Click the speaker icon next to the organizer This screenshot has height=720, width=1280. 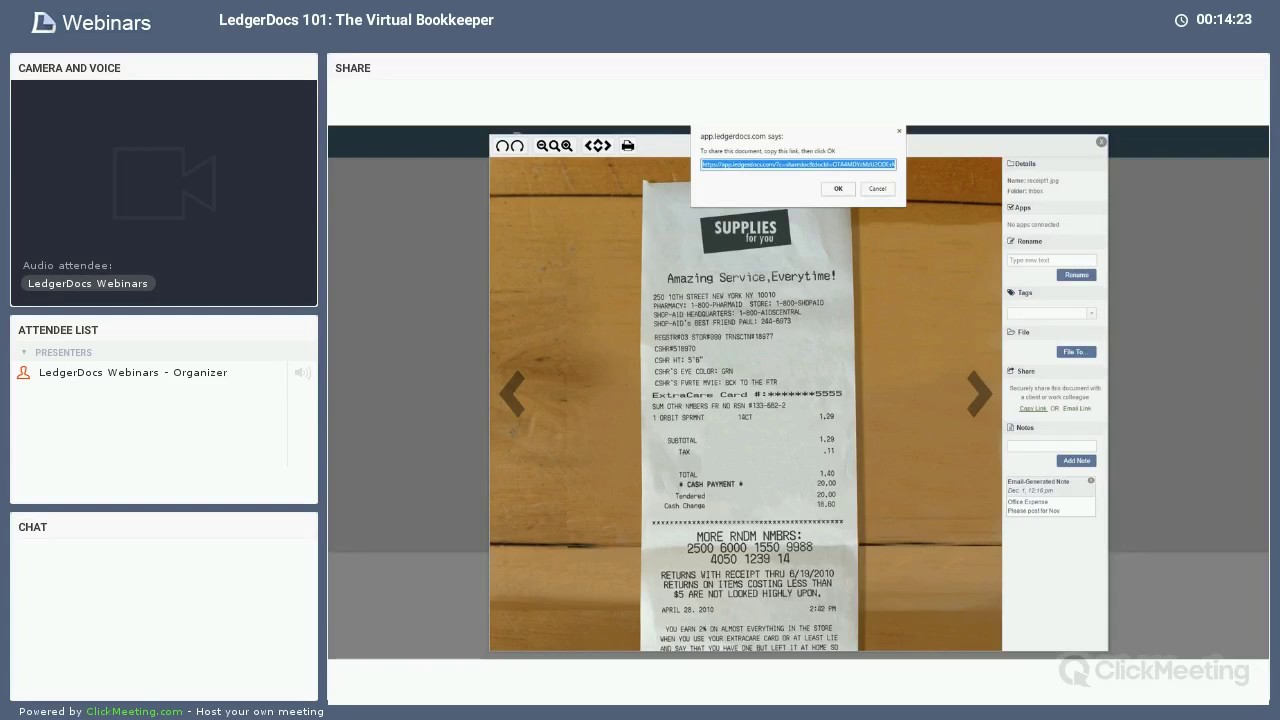point(302,373)
